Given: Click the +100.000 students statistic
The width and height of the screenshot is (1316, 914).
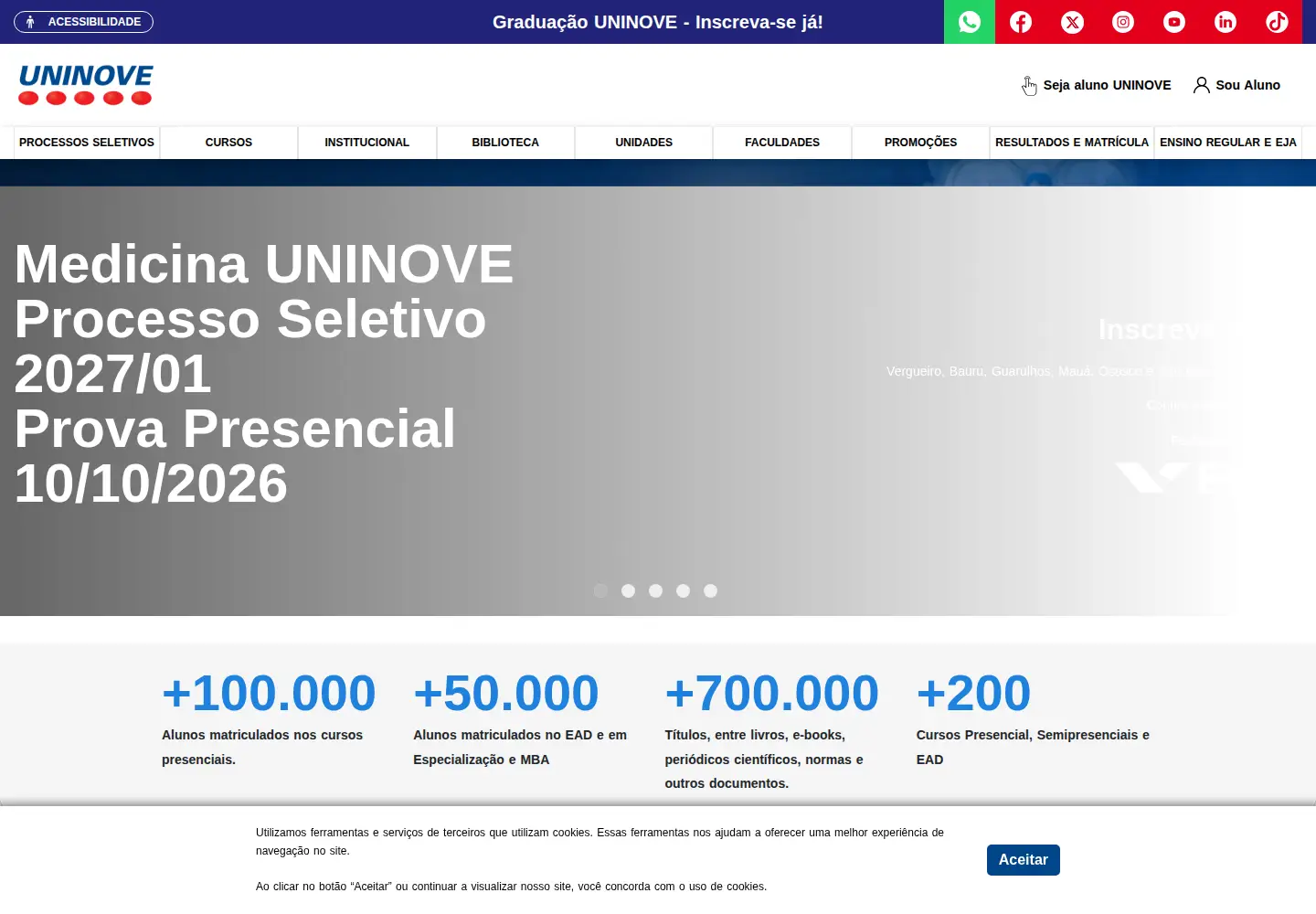Looking at the screenshot, I should 269,693.
